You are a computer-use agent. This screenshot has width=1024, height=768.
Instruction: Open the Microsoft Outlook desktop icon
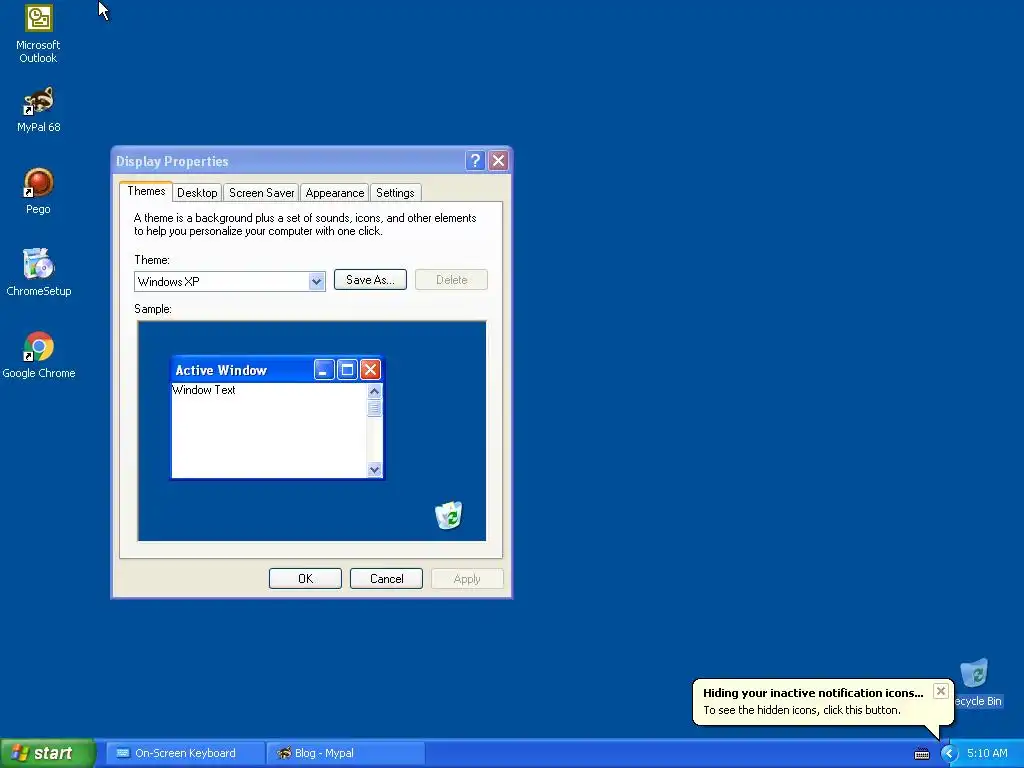[39, 34]
